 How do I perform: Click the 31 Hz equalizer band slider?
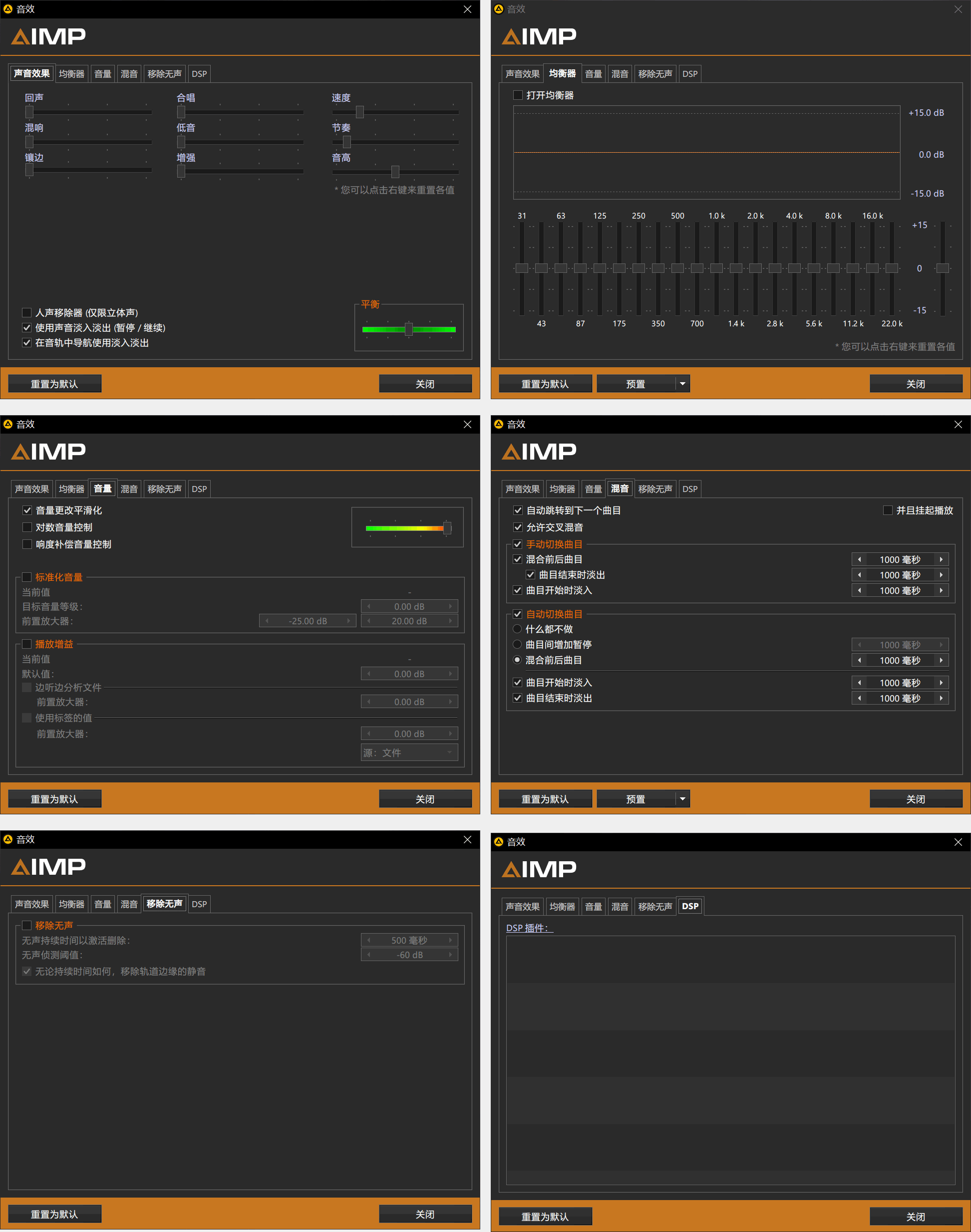522,268
